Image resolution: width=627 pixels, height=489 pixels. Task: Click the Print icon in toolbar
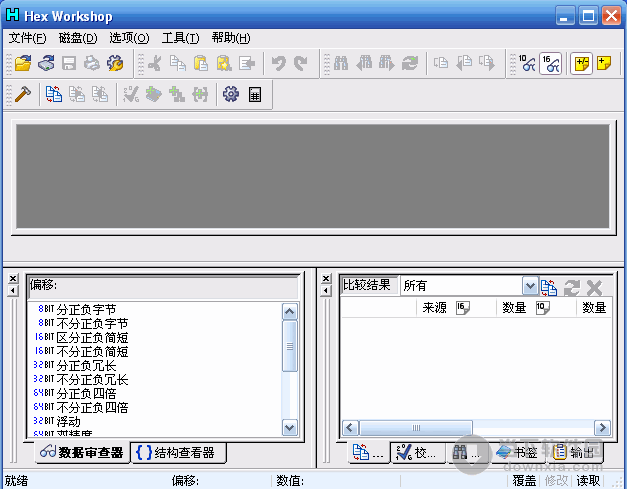(x=92, y=63)
